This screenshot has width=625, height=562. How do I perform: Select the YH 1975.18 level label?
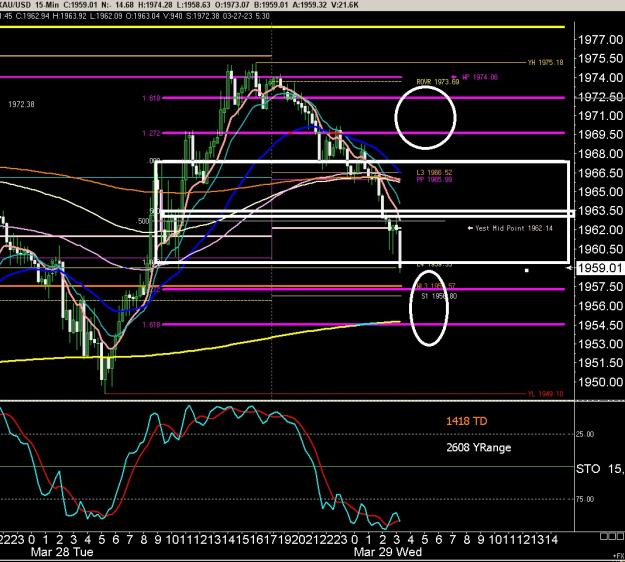click(x=545, y=63)
